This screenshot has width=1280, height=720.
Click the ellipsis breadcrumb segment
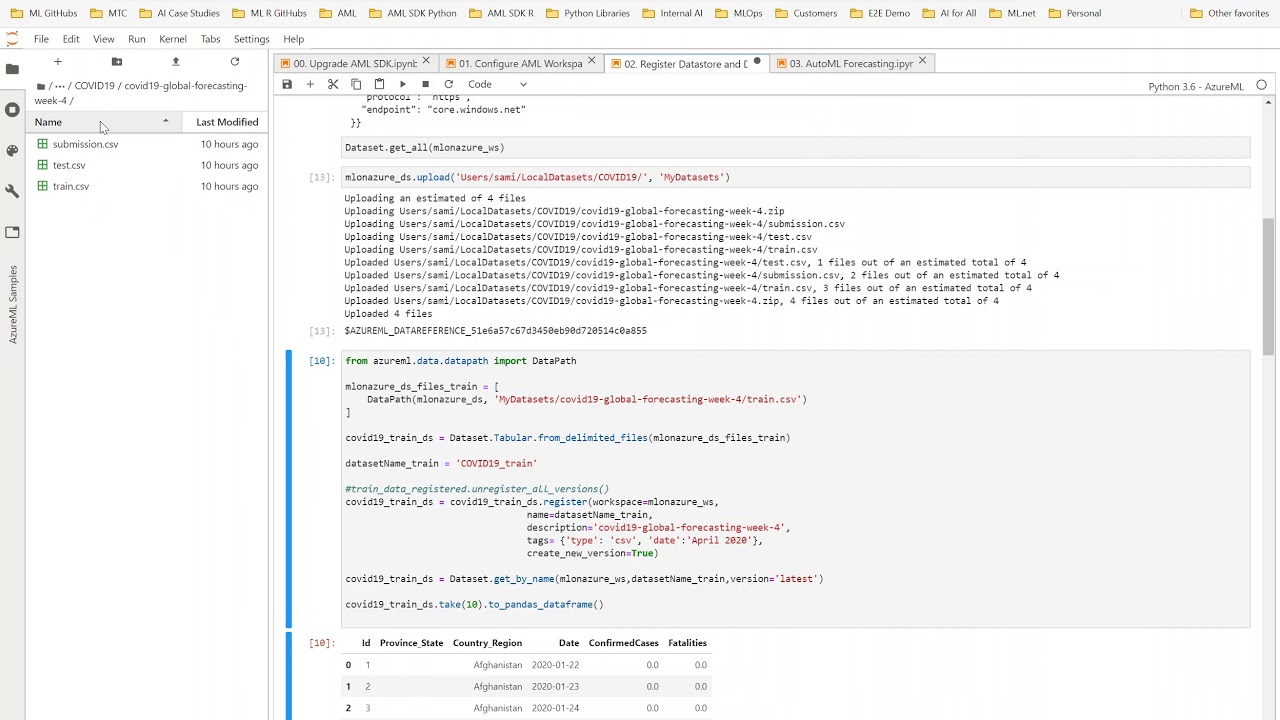(61, 86)
